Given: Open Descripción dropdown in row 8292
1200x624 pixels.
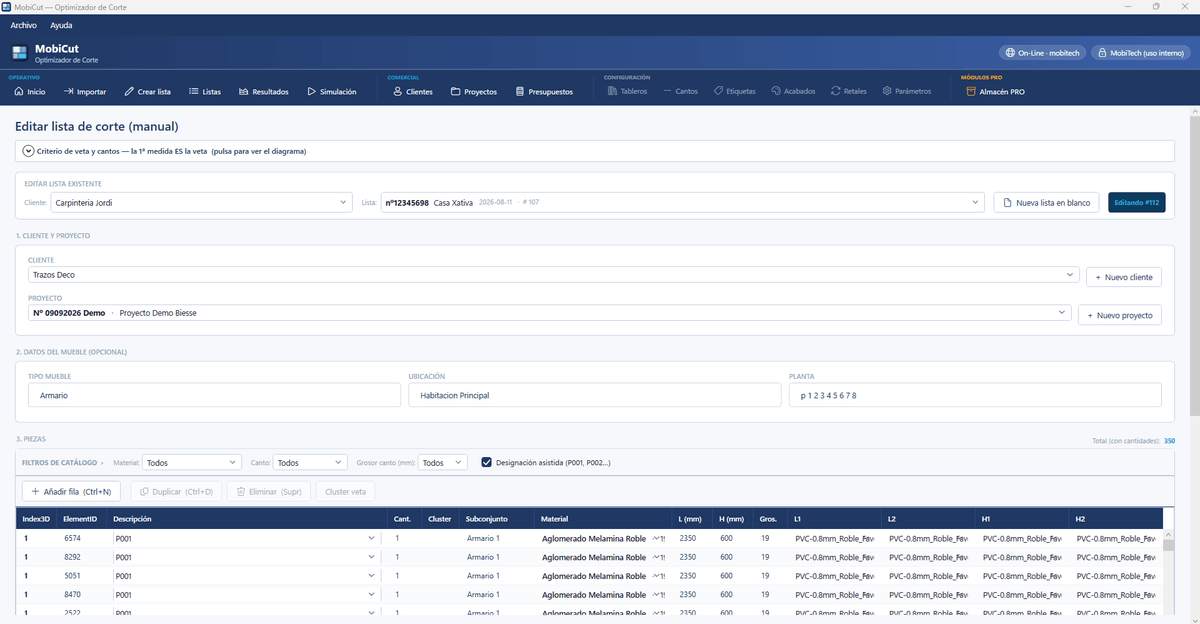Looking at the screenshot, I should click(x=371, y=557).
